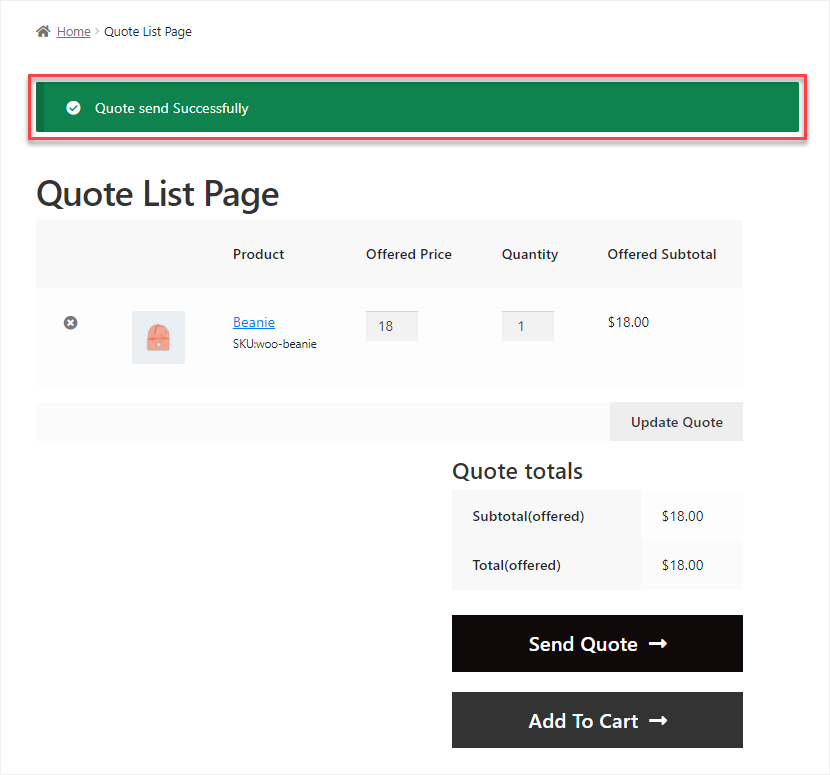Remove the Beanie from the quote list

[x=70, y=322]
